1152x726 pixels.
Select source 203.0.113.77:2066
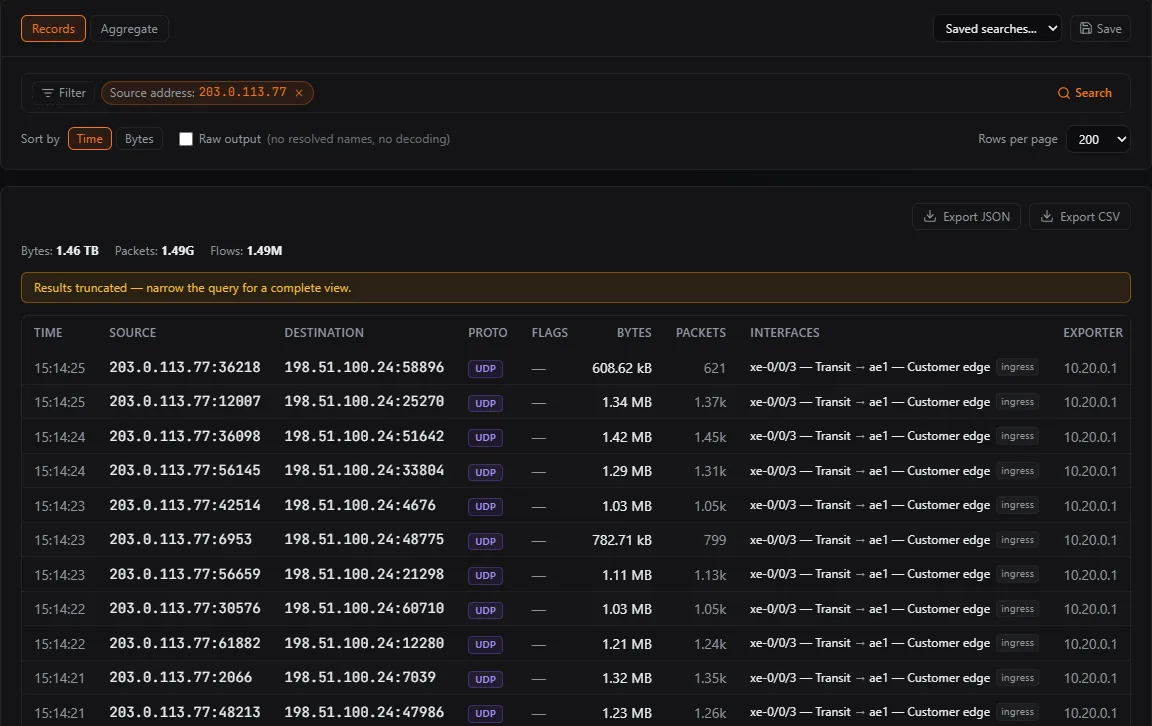coord(180,677)
